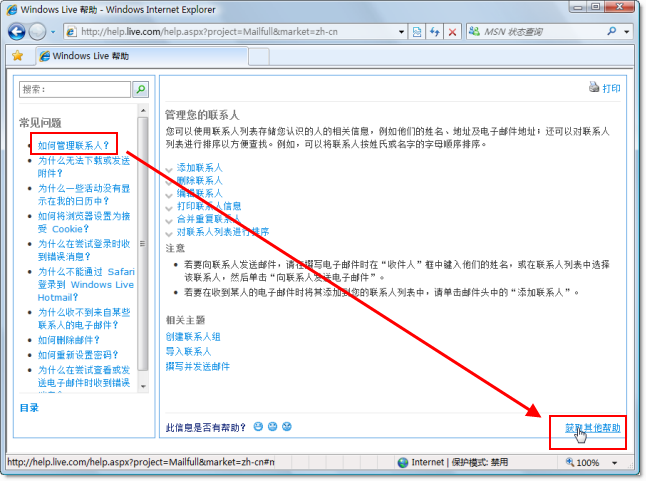Rate helpful with the happy face icon

[258, 427]
